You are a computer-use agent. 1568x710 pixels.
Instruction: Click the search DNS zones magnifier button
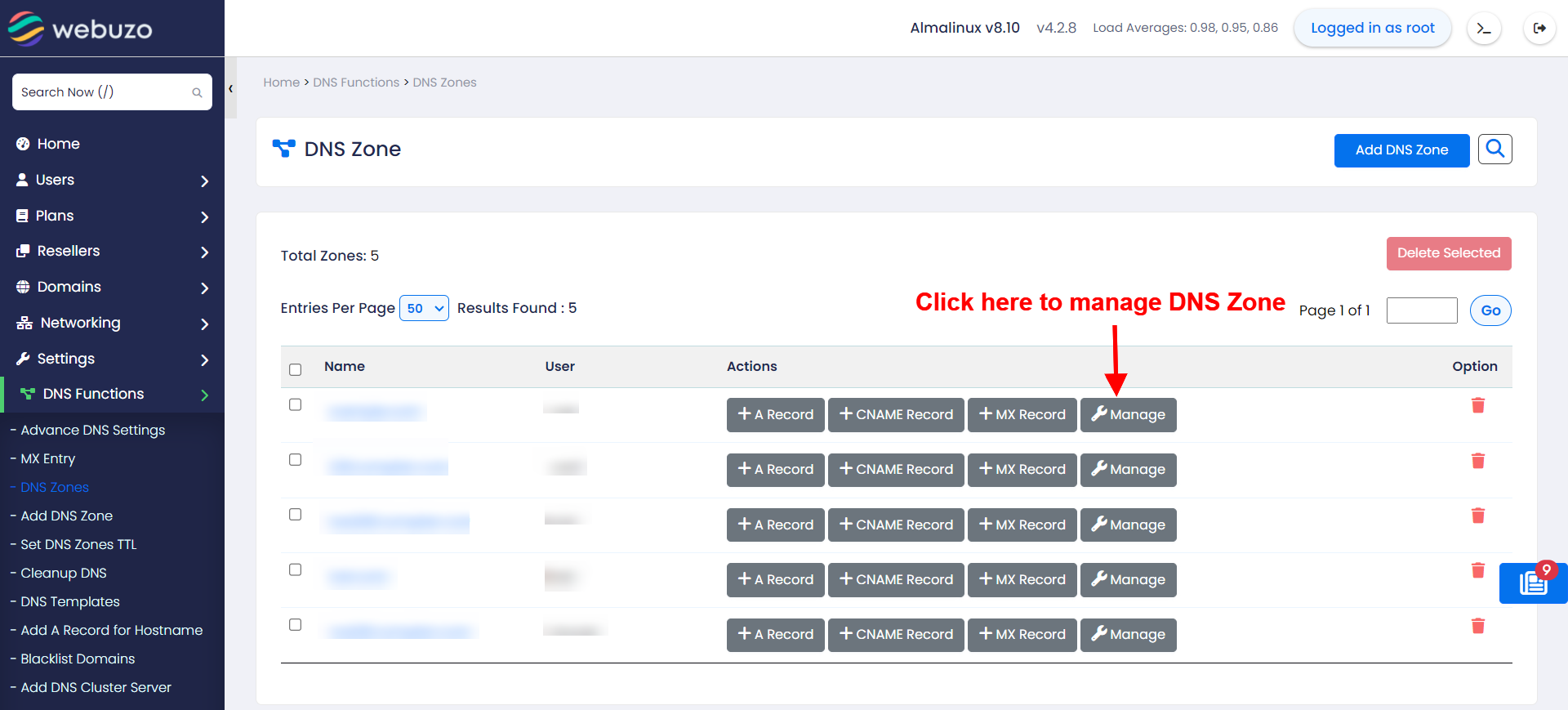pyautogui.click(x=1494, y=149)
